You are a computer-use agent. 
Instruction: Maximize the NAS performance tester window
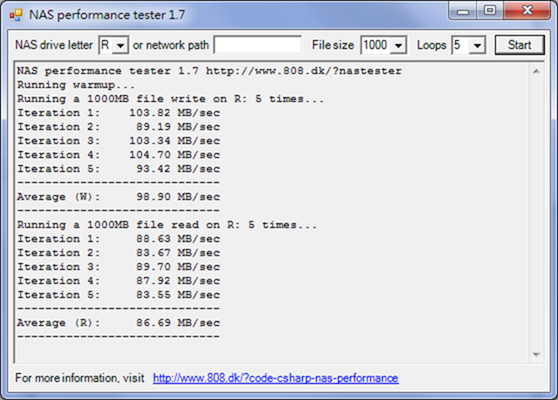pos(490,11)
